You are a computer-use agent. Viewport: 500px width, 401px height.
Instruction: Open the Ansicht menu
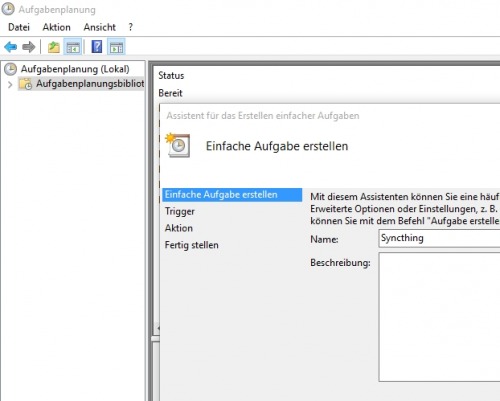(100, 27)
